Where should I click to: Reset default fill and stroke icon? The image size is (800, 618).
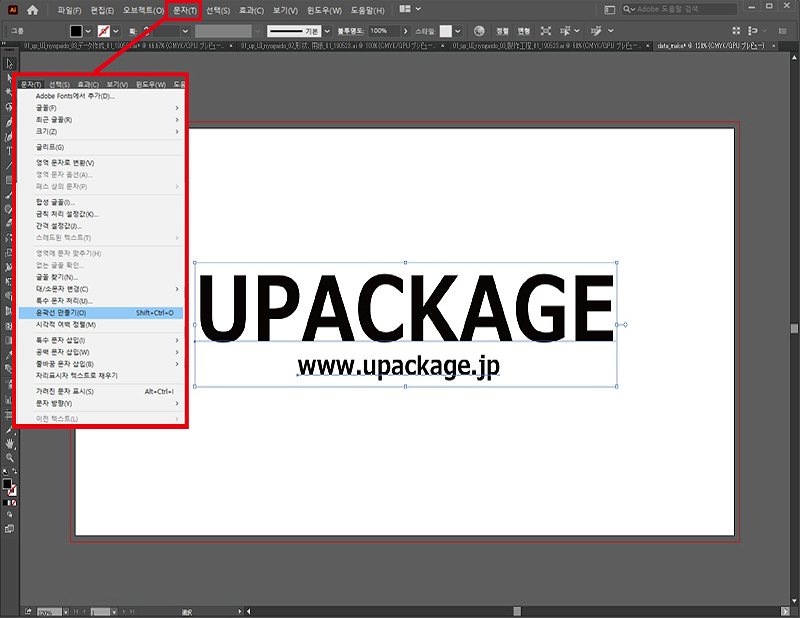pos(5,472)
